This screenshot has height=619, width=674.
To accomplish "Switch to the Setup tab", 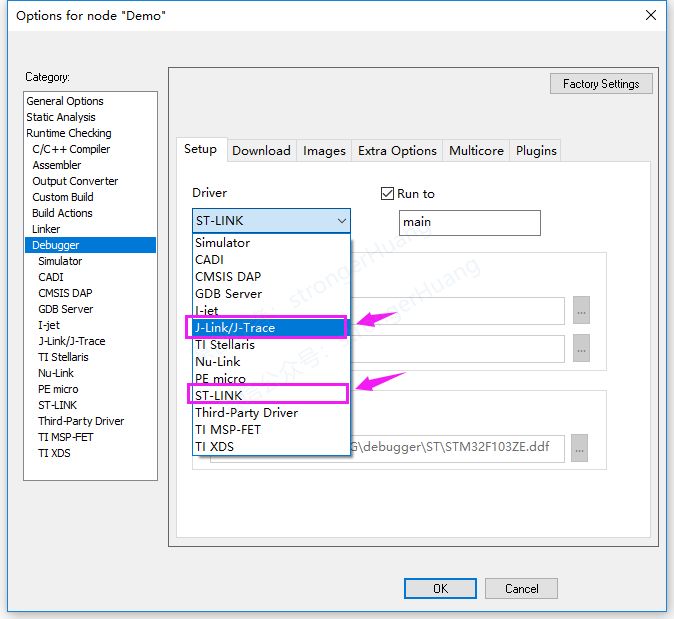I will point(200,149).
